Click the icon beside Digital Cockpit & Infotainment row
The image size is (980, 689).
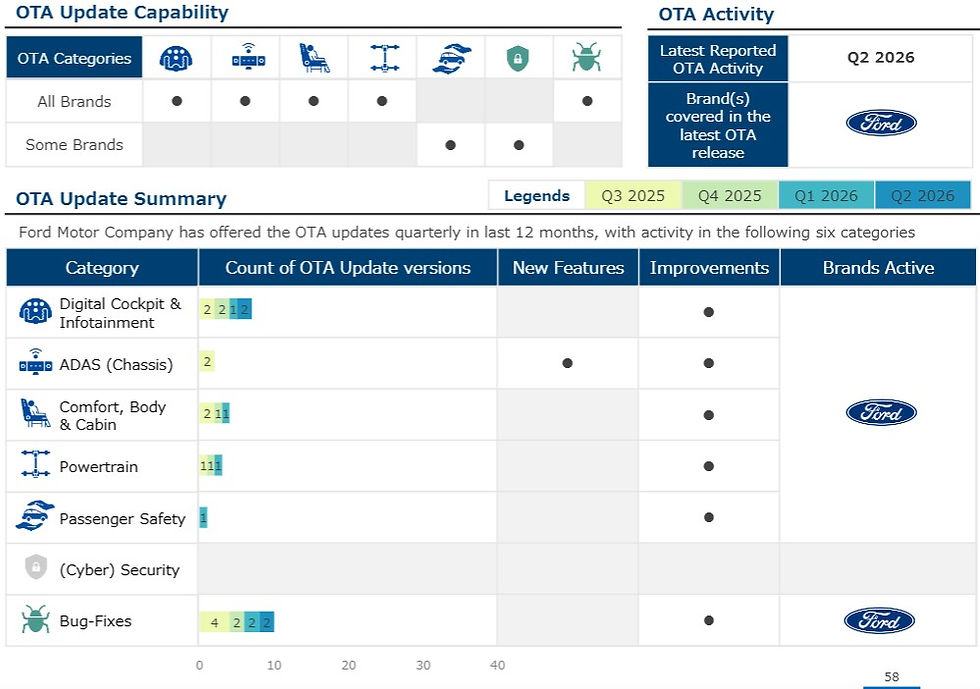[x=36, y=311]
